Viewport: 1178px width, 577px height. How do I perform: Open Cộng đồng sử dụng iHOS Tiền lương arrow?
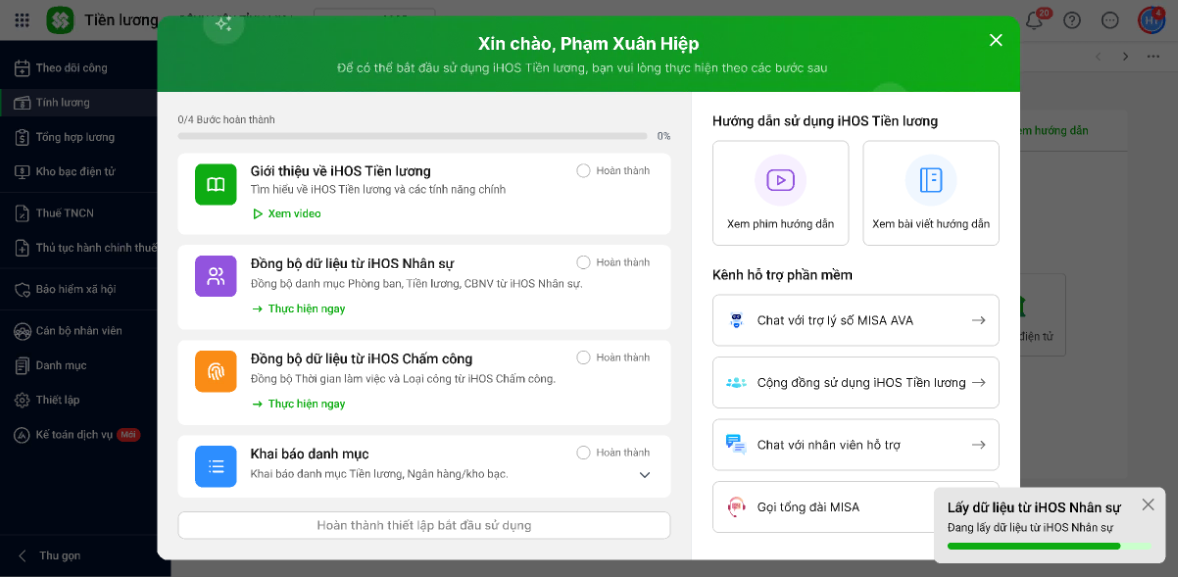(978, 383)
